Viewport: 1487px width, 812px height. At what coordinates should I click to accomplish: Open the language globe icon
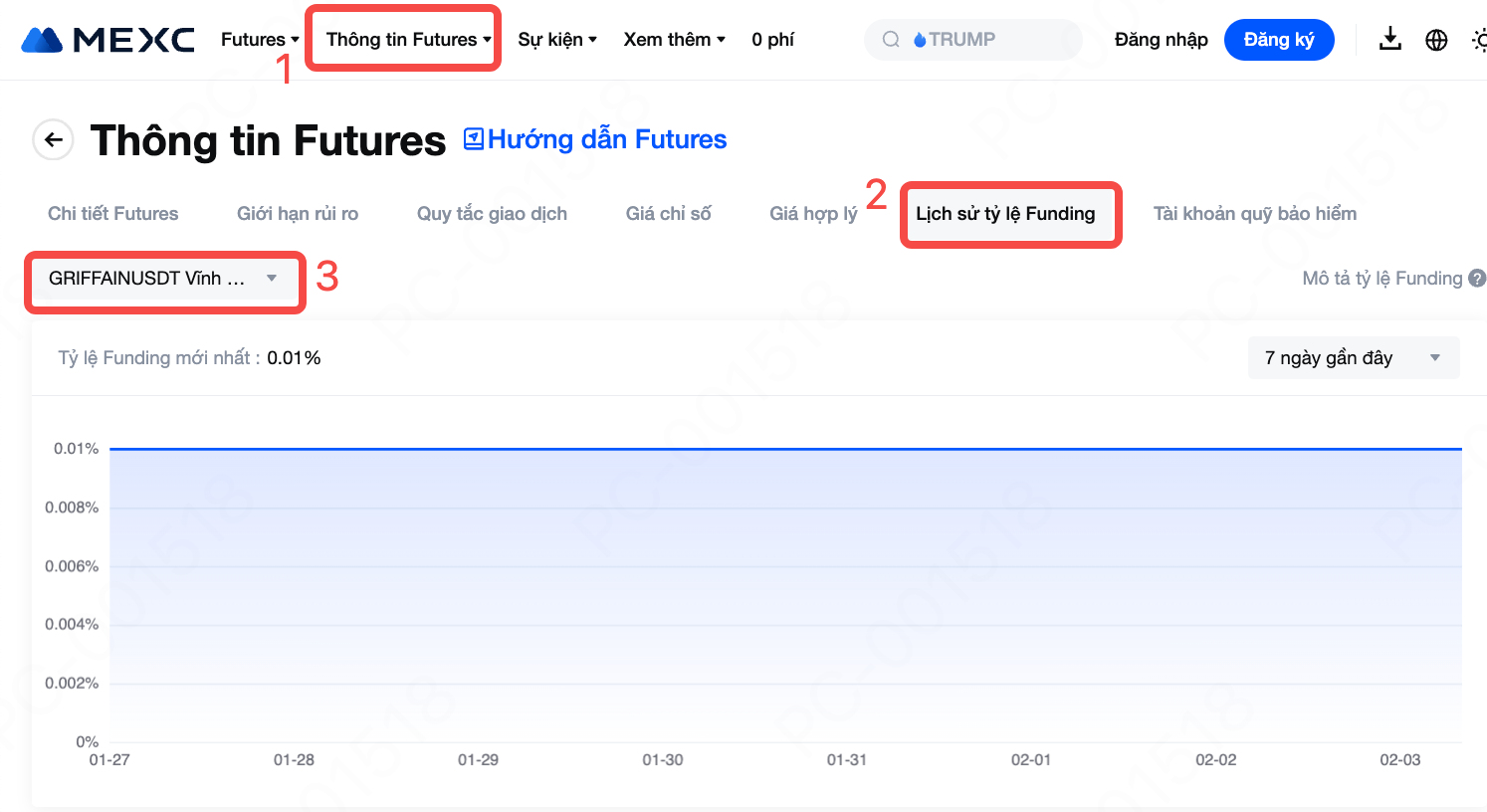[1436, 40]
